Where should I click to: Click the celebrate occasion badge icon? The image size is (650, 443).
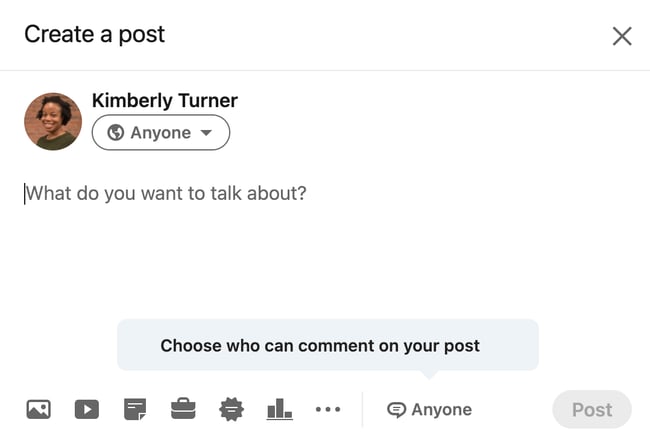[x=231, y=409]
